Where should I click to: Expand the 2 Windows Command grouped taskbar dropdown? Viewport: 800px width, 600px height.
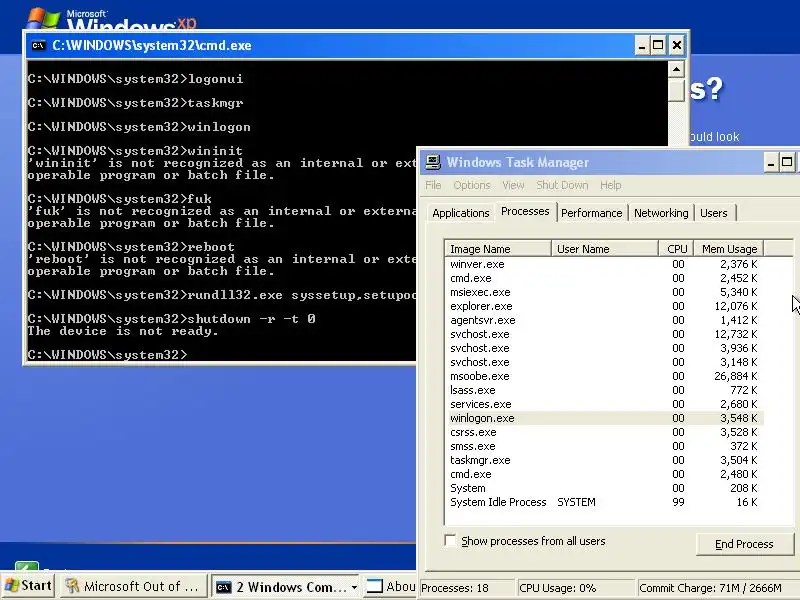click(354, 587)
